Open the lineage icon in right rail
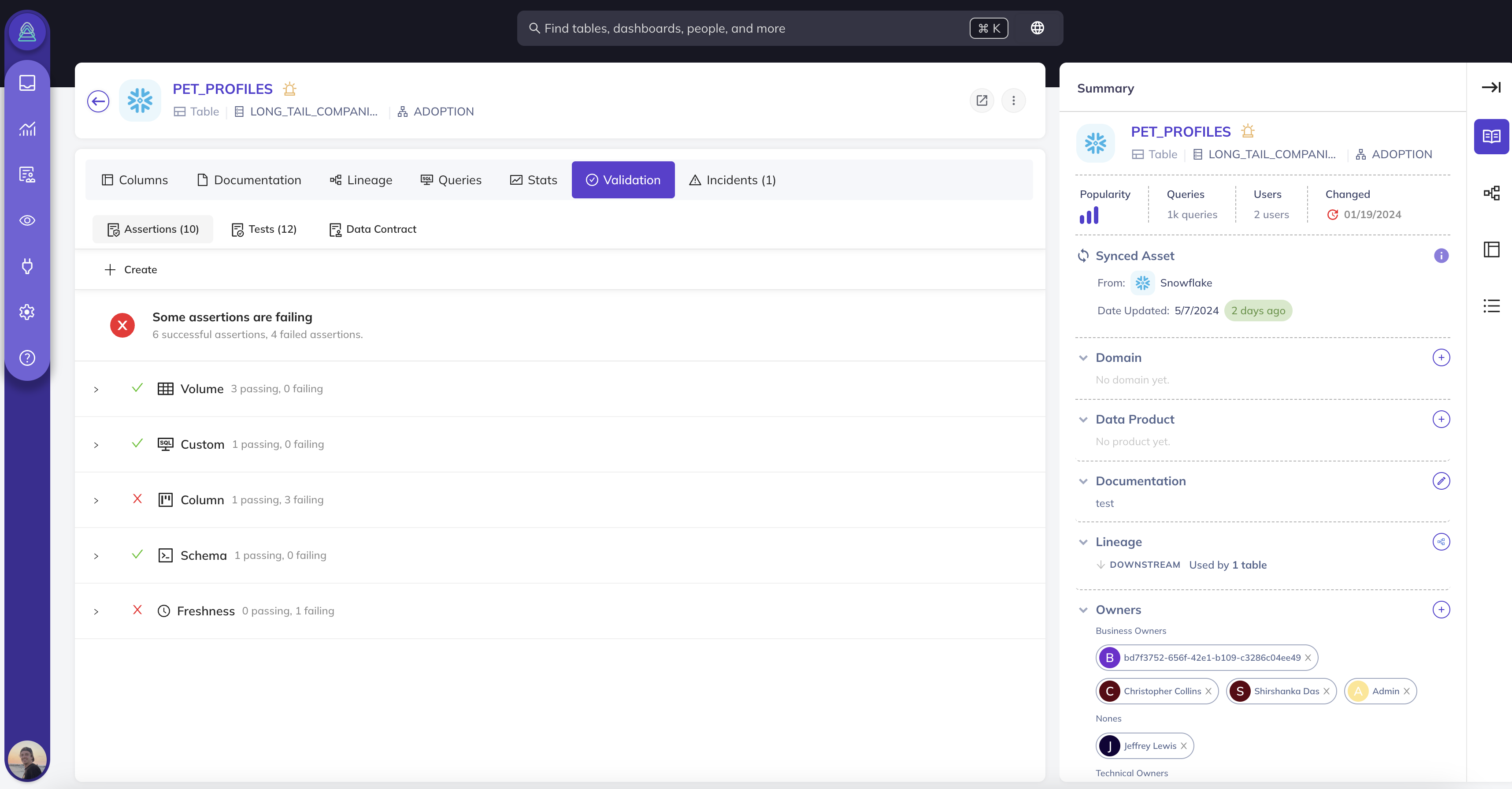This screenshot has height=789, width=1512. [1491, 193]
